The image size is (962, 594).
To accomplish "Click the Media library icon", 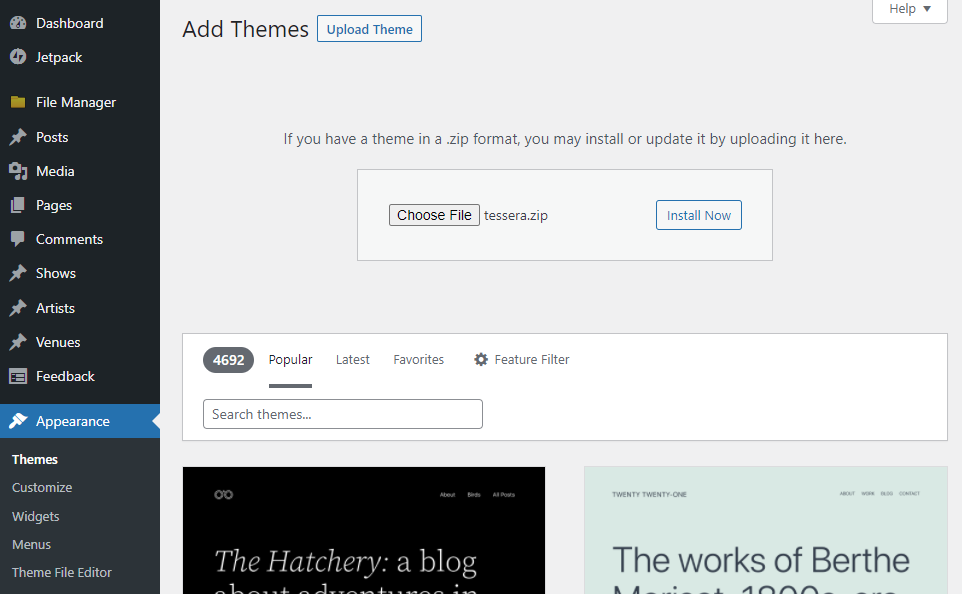I will click(18, 171).
